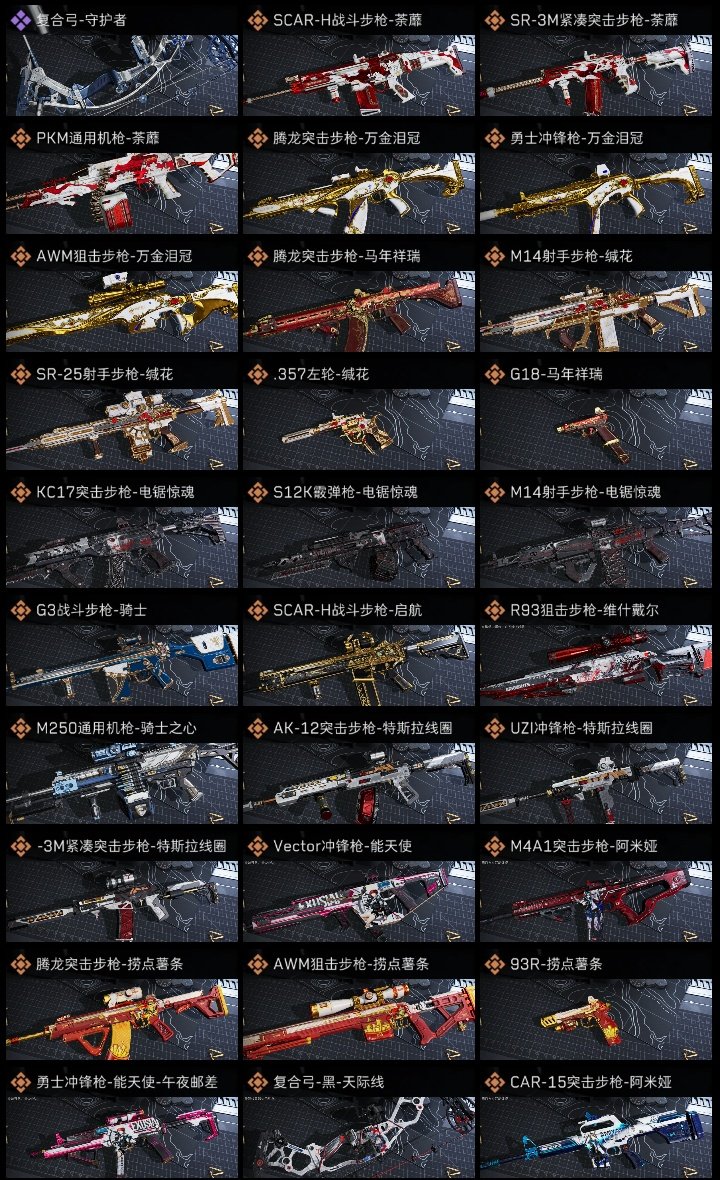Click the AK-12突击步枪-特斯拉线圈 title label
720x1180 pixels.
tap(363, 728)
